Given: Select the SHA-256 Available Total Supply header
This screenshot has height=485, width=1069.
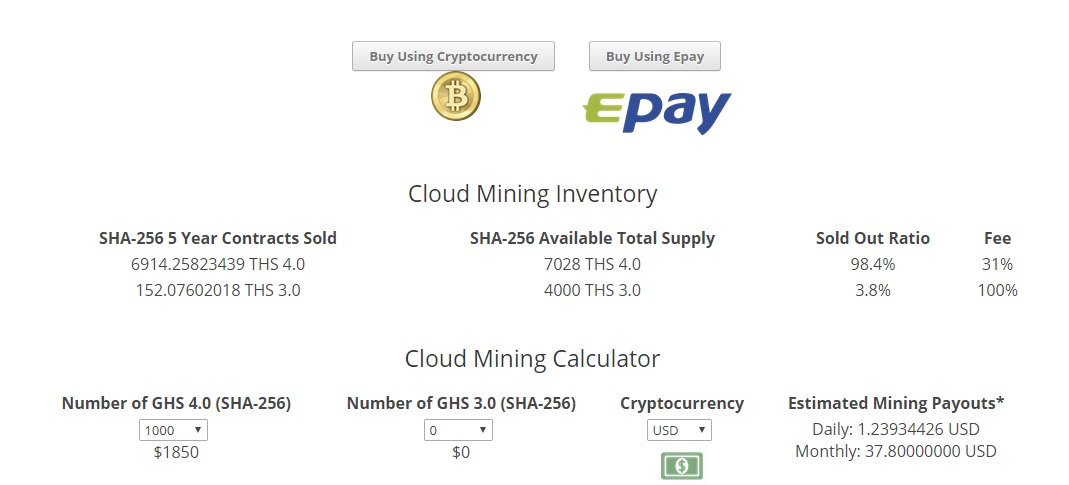Looking at the screenshot, I should [592, 238].
